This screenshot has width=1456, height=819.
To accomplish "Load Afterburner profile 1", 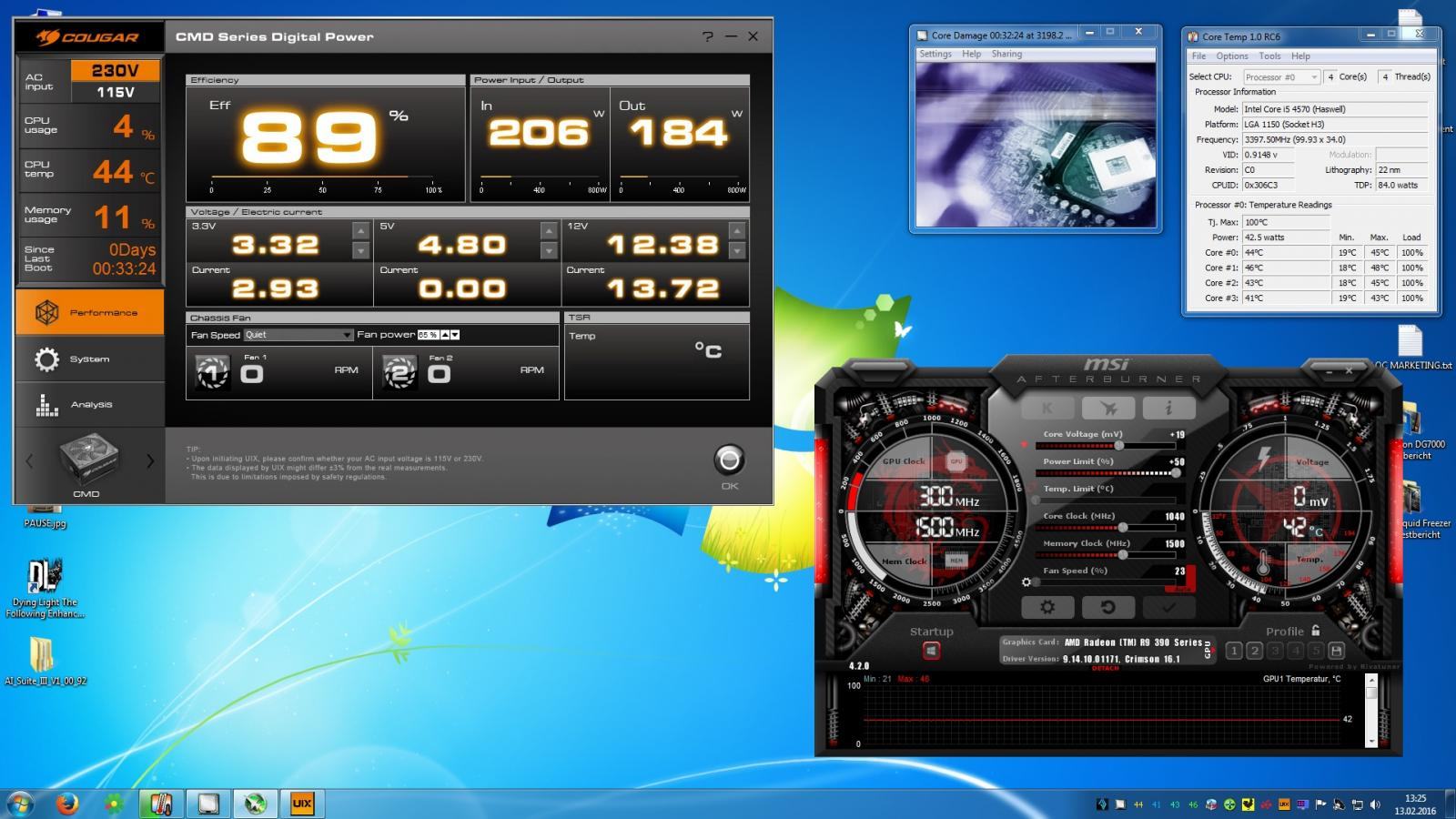I will coord(1234,651).
